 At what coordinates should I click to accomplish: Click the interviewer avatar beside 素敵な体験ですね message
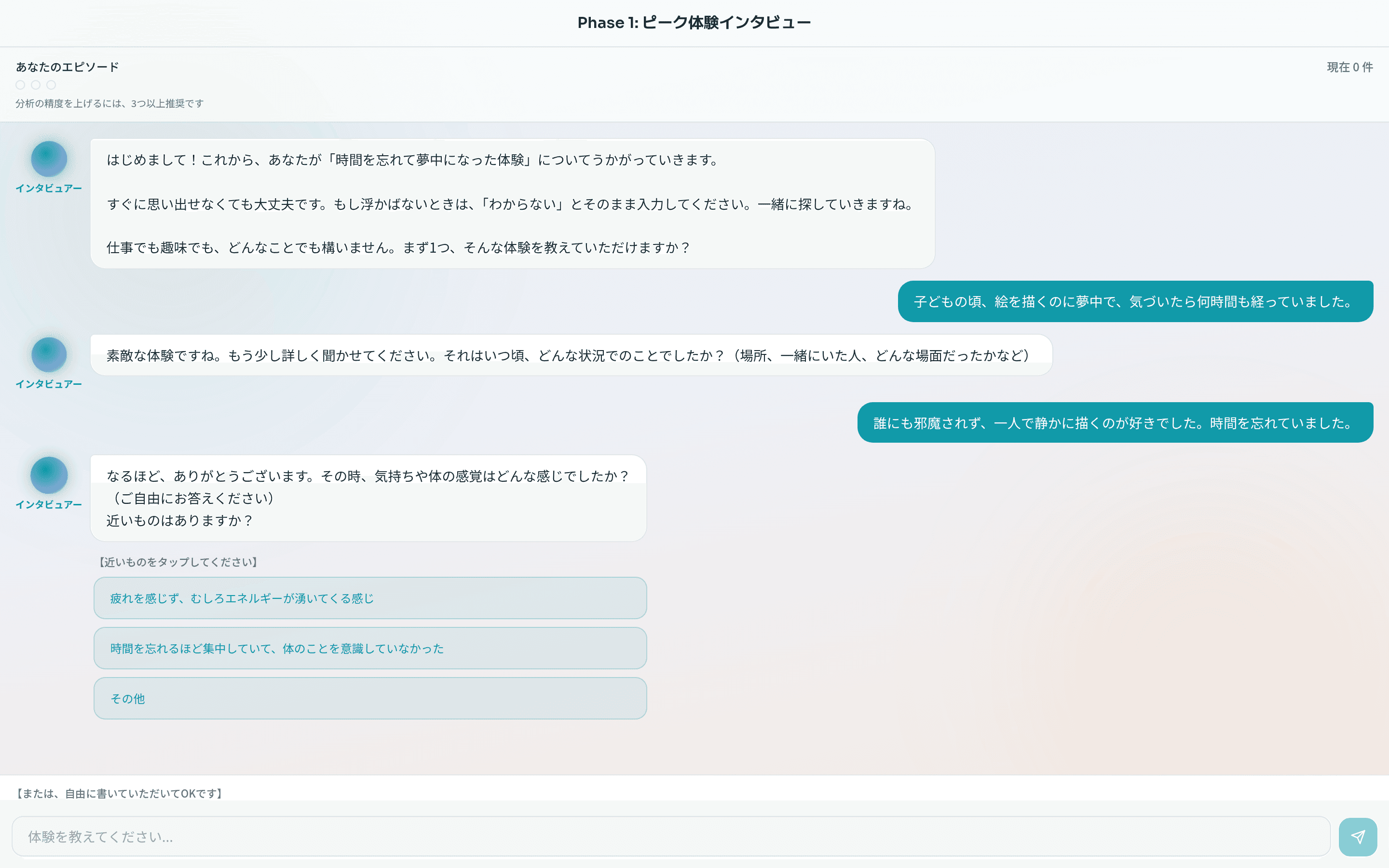coord(49,355)
